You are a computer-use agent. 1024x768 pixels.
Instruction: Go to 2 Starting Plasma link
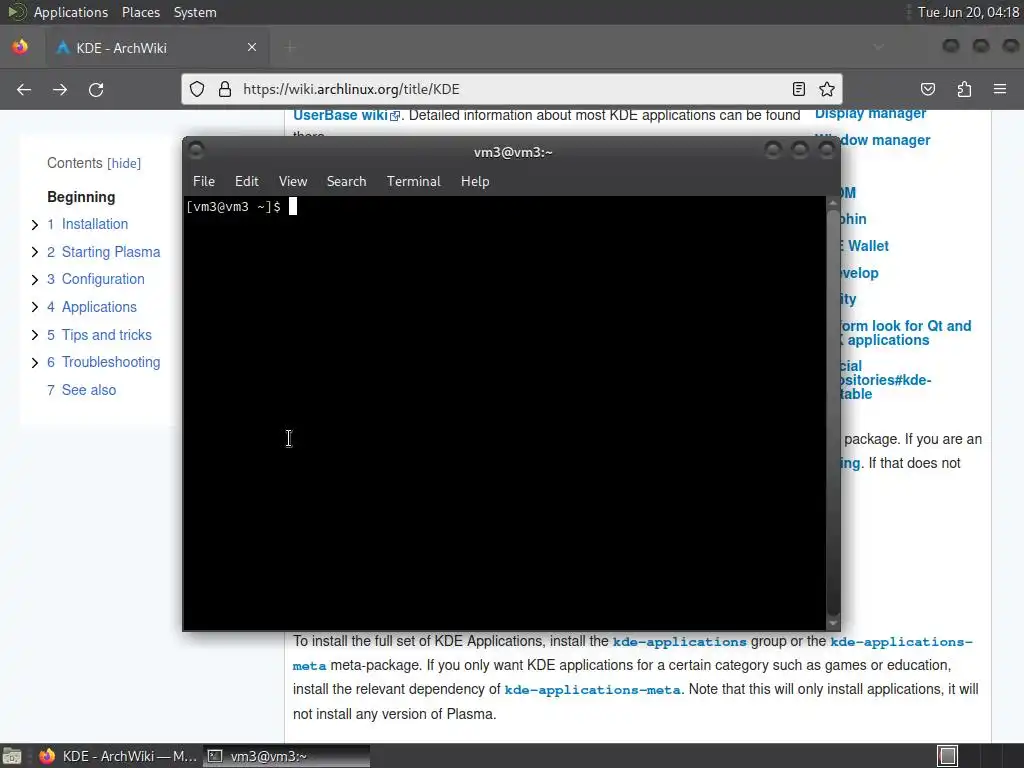point(104,252)
